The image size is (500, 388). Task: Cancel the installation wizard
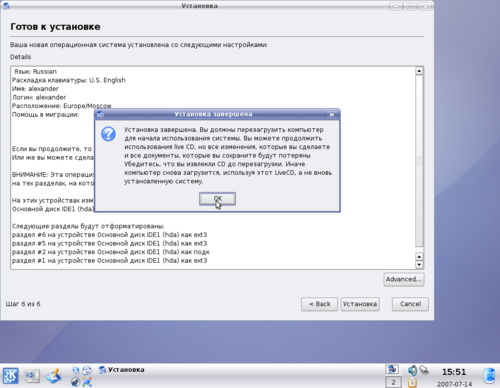[x=410, y=304]
